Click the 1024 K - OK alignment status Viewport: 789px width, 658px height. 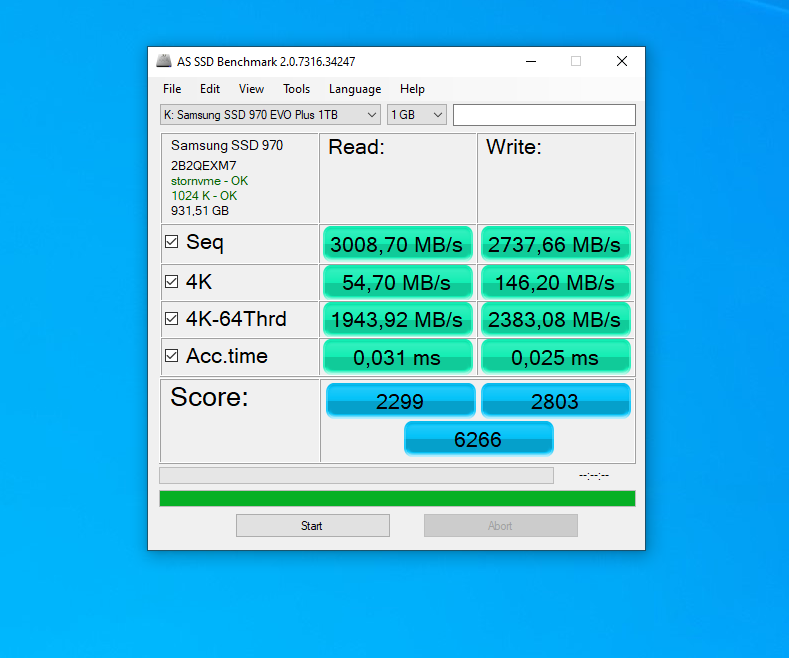(204, 196)
